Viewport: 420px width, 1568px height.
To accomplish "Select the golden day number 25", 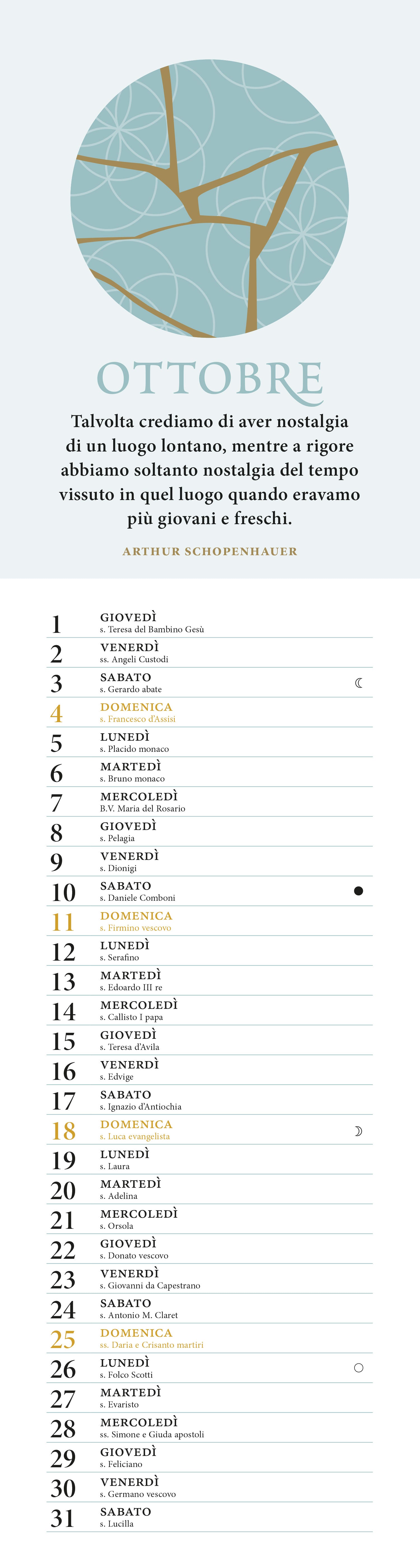I will [x=63, y=1340].
